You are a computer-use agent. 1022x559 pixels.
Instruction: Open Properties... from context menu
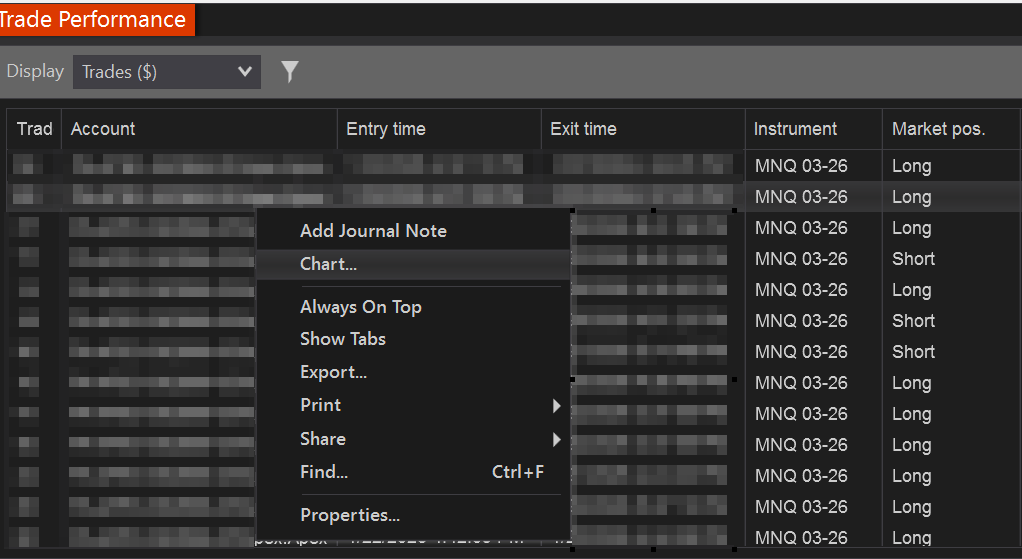[350, 515]
